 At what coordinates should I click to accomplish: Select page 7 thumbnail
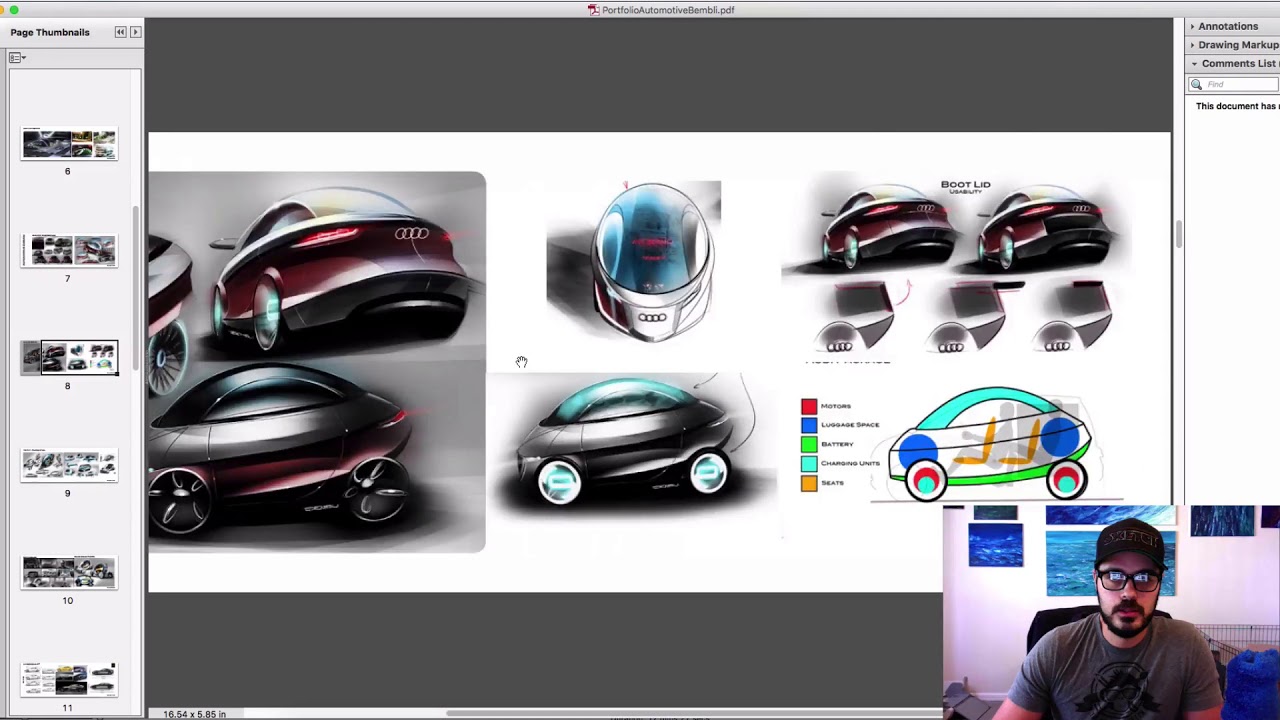point(69,250)
